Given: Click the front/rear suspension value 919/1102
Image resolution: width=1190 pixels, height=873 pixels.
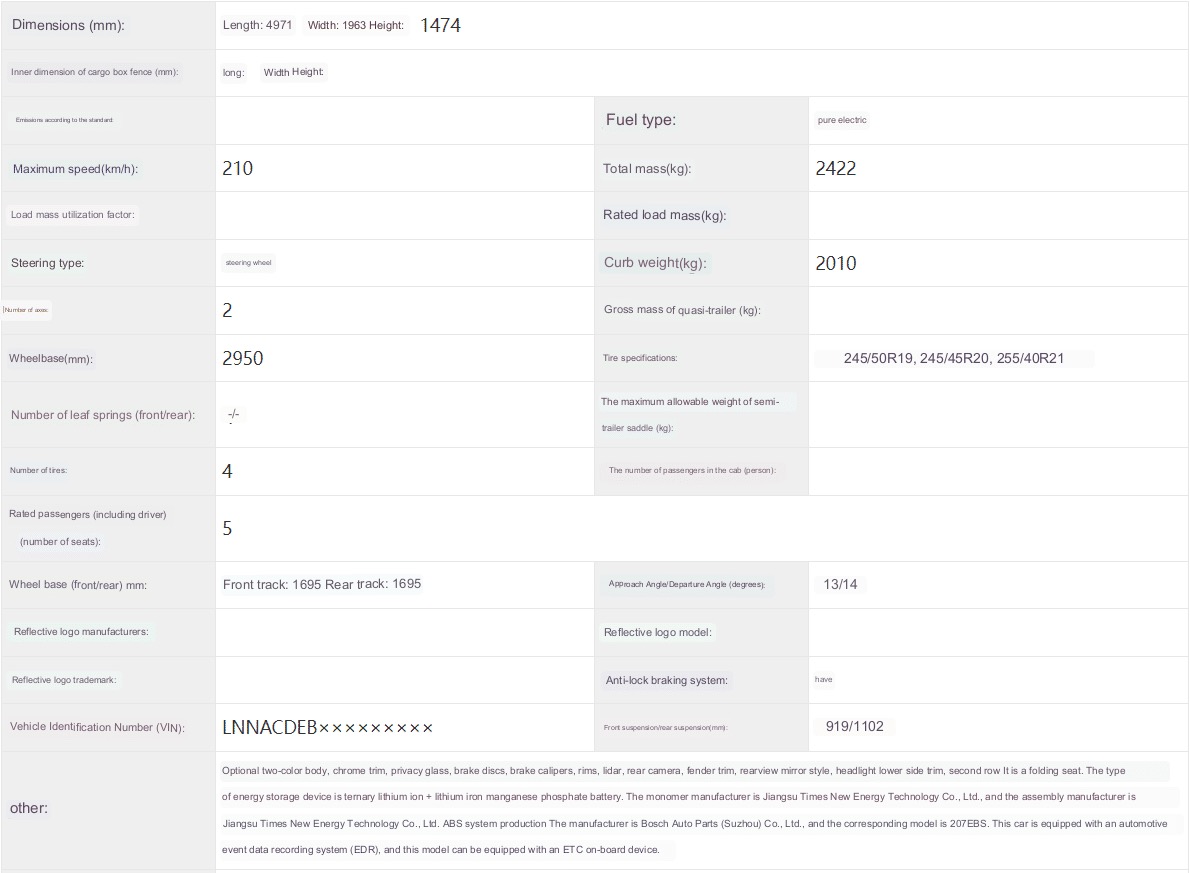Looking at the screenshot, I should coord(854,727).
